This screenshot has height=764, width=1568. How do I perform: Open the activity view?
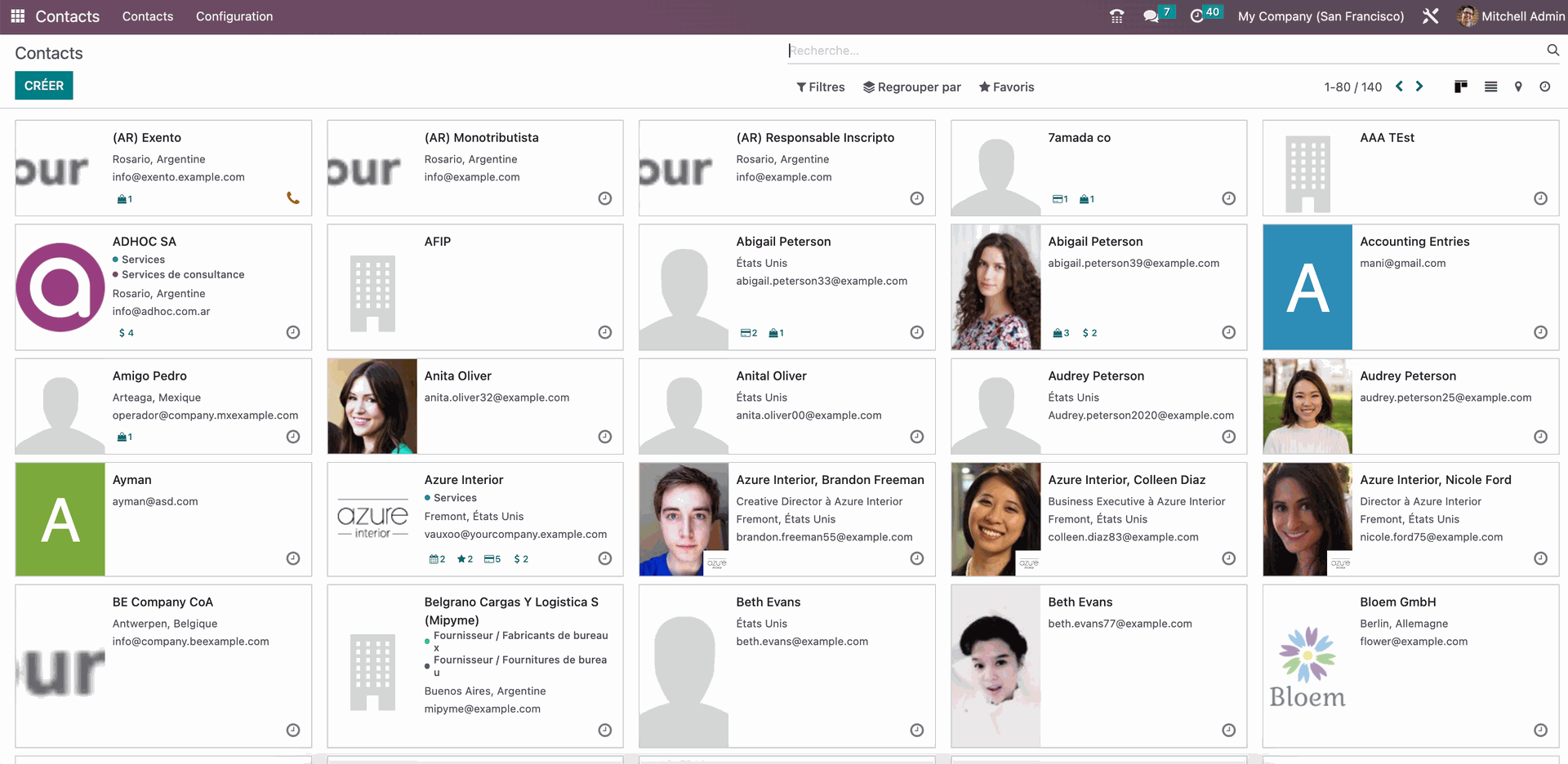point(1545,87)
